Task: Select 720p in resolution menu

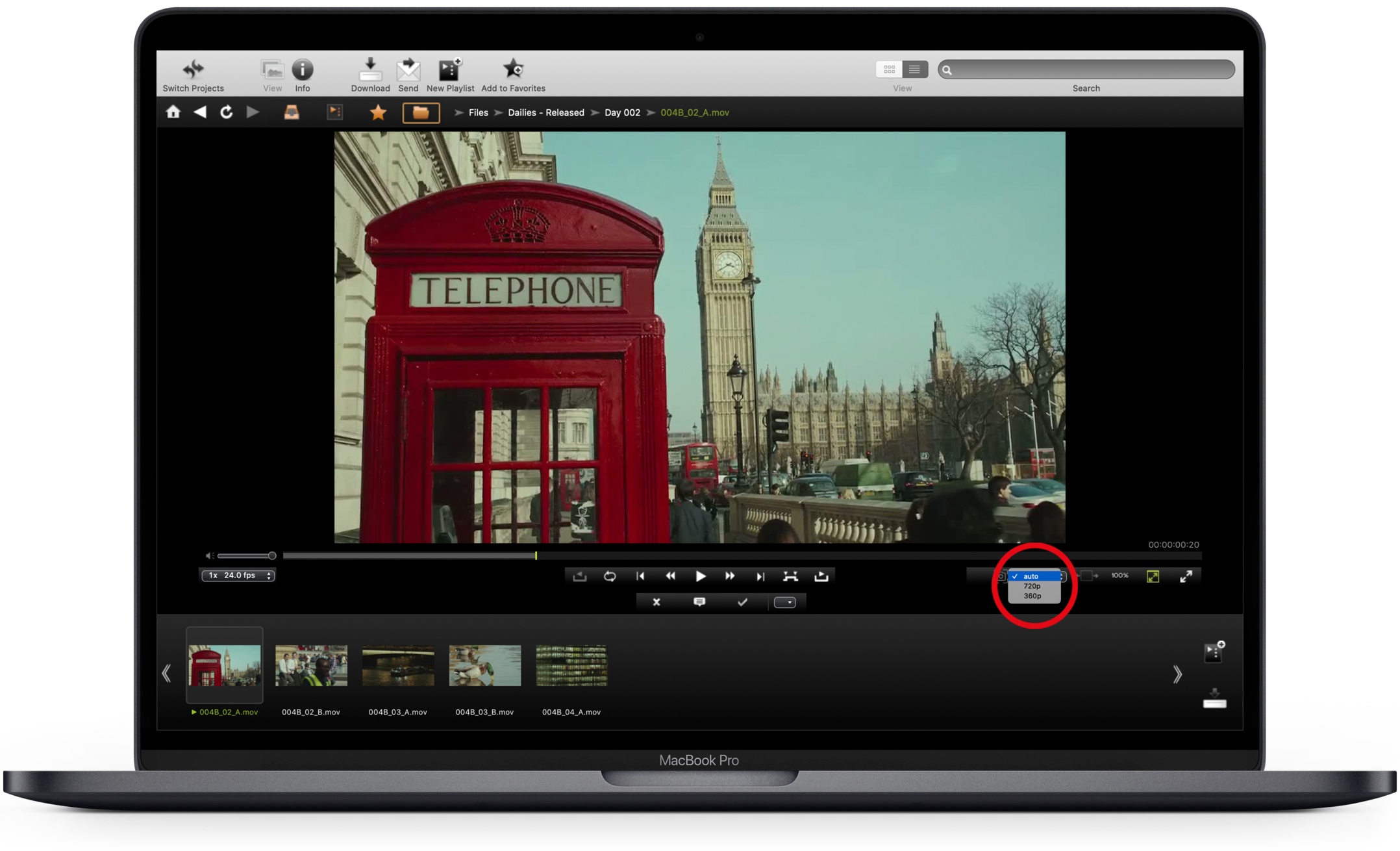Action: coord(1032,586)
